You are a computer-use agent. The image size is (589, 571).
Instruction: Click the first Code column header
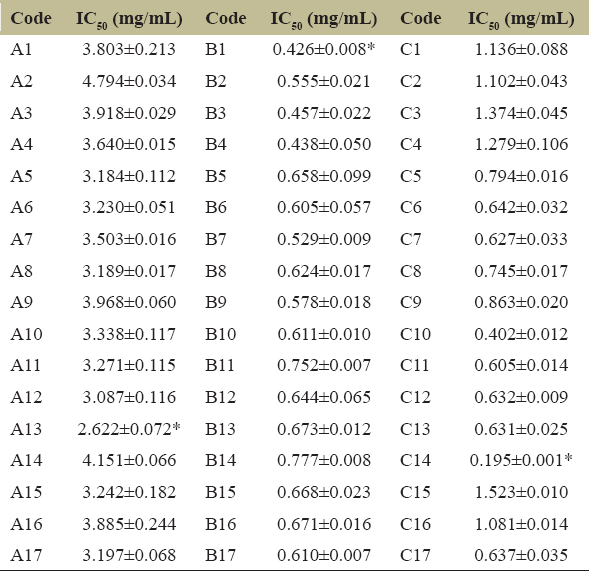31,18
